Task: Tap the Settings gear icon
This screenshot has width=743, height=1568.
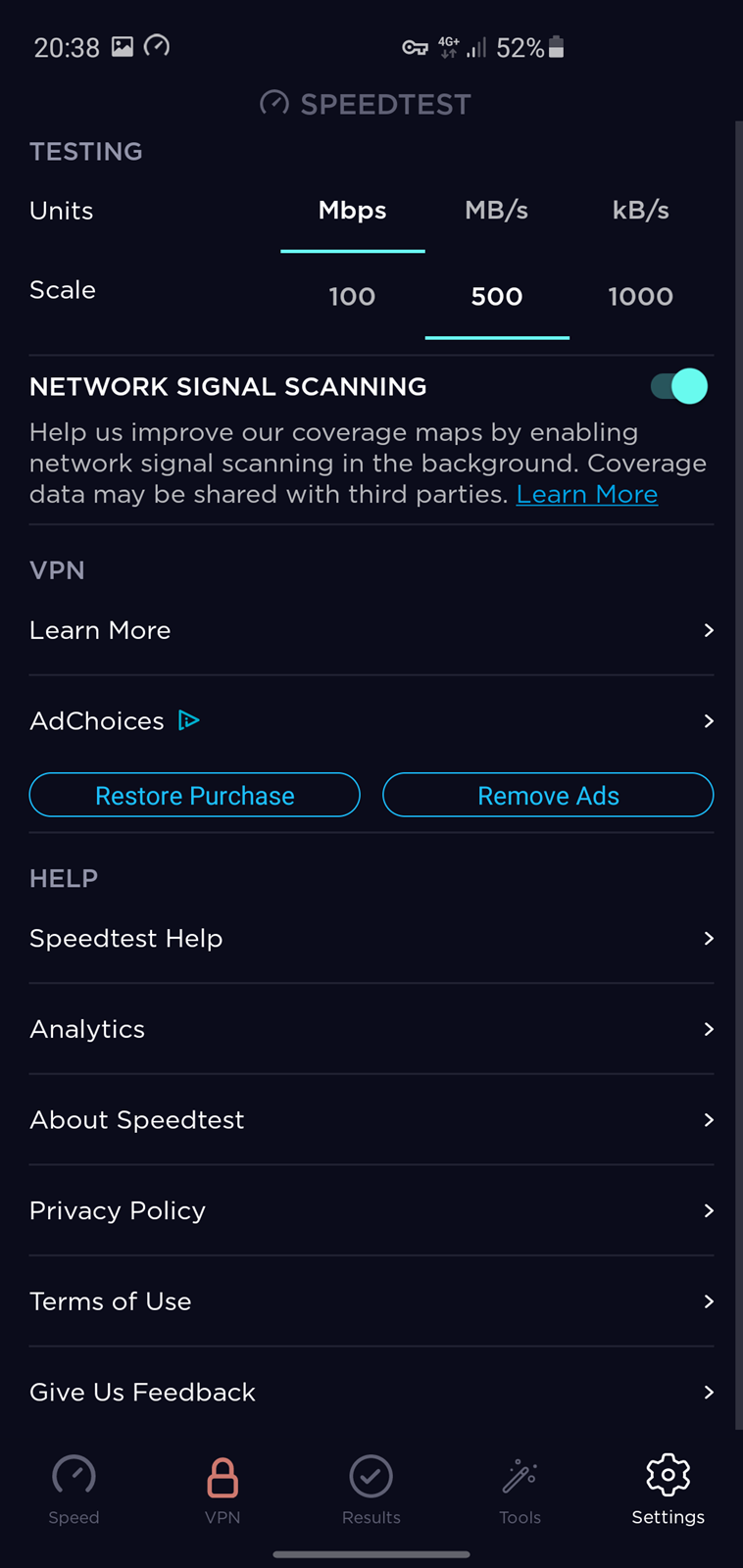Action: tap(668, 1475)
